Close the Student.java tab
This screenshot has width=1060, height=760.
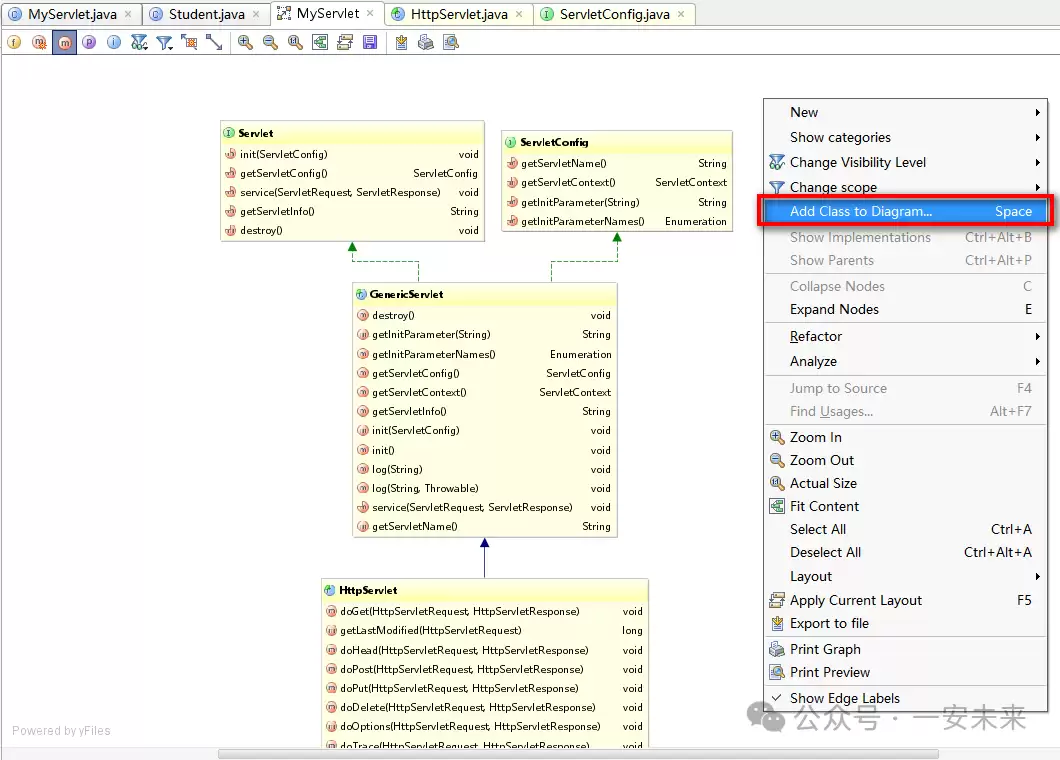point(256,14)
